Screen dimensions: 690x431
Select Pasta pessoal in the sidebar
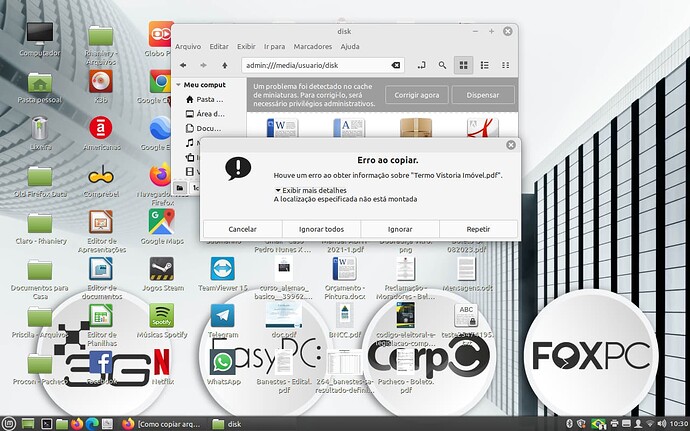pyautogui.click(x=205, y=99)
